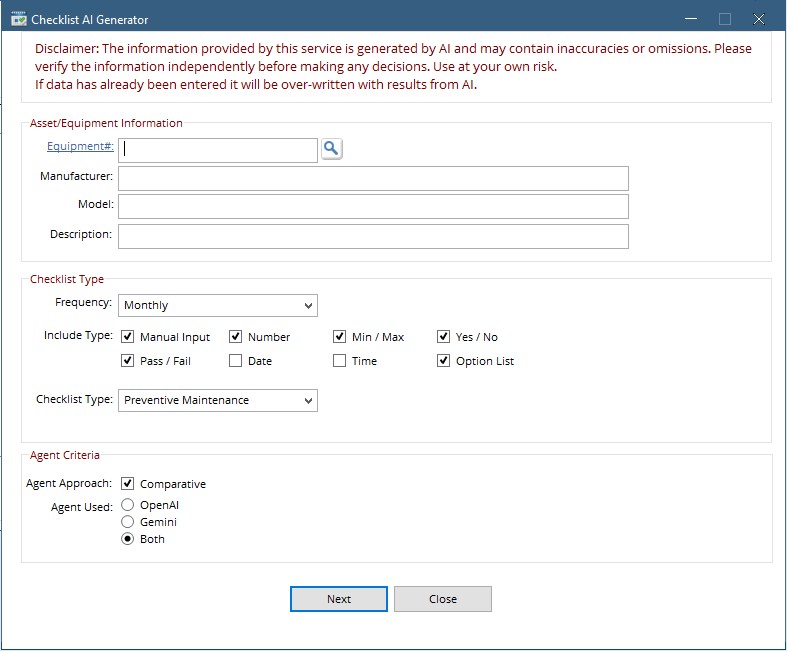Click the 'Asset/Equipment Information' group heading

(106, 123)
